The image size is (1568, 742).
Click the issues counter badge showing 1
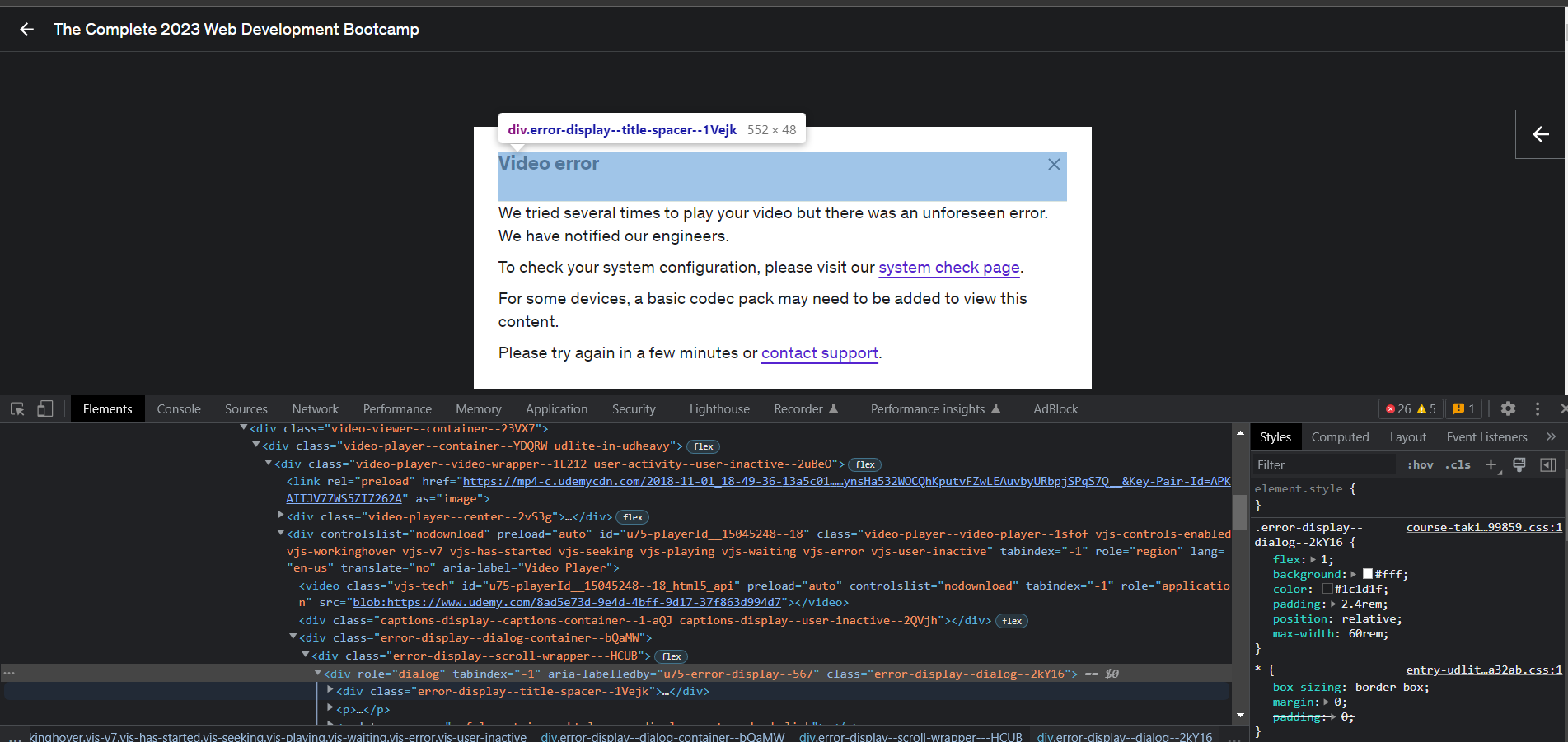1463,409
